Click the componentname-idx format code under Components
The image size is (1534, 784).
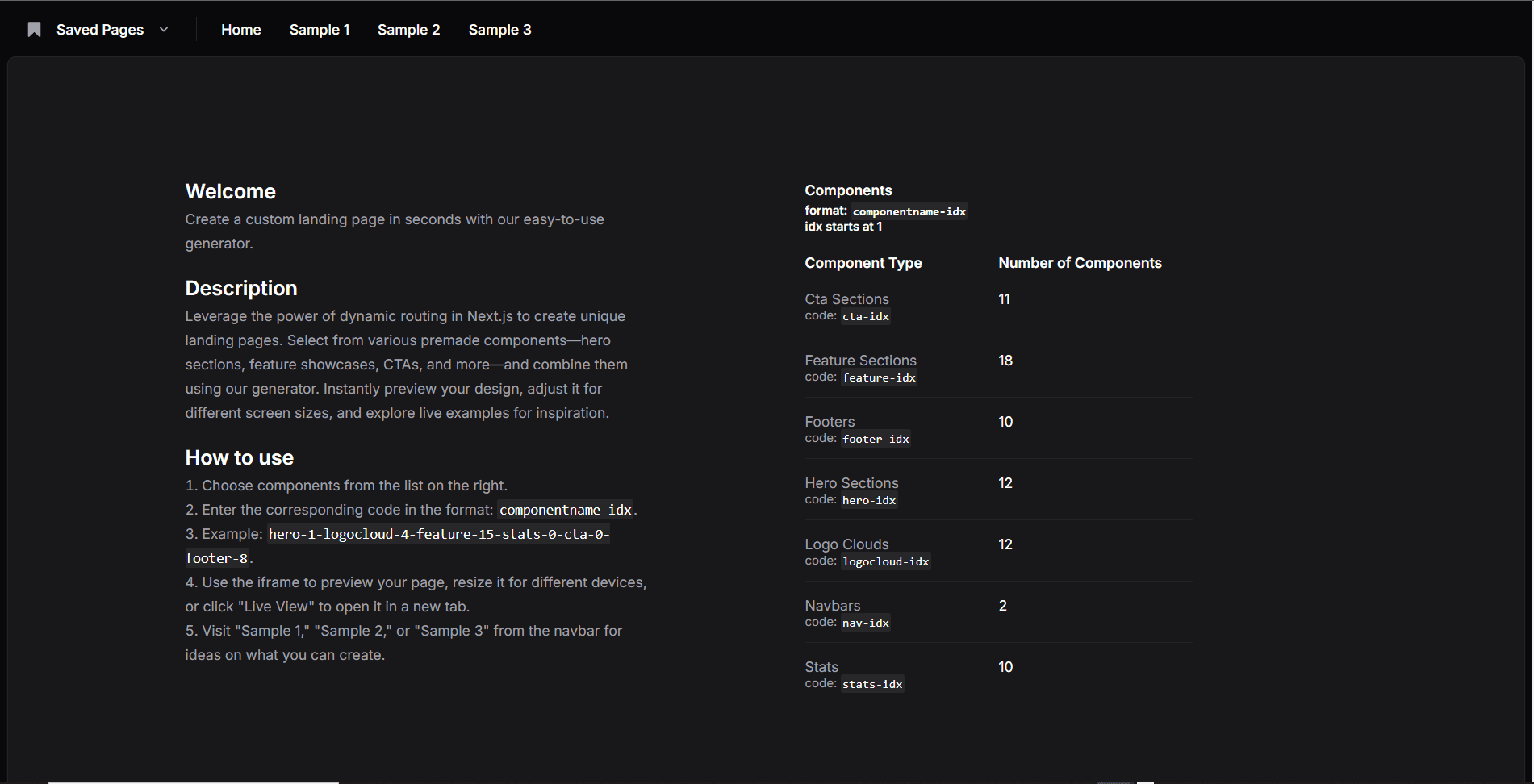[909, 211]
